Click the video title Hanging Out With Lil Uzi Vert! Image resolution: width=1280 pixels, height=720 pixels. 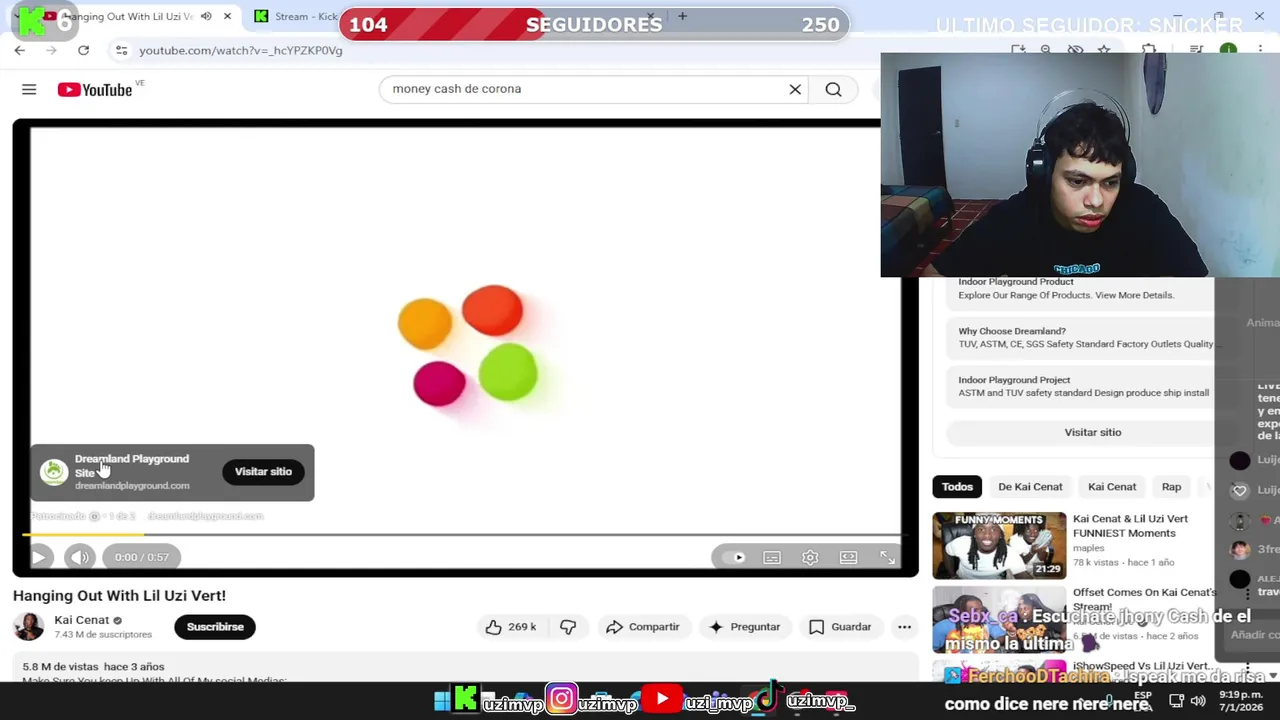[119, 595]
